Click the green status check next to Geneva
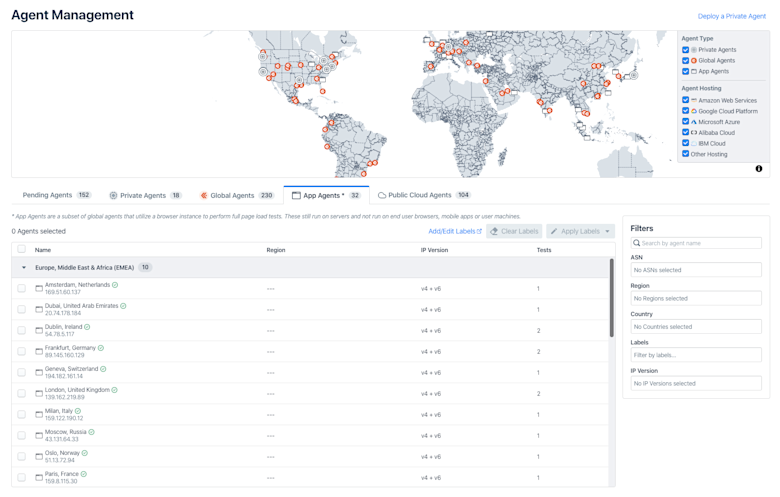The image size is (780, 497). [x=103, y=369]
